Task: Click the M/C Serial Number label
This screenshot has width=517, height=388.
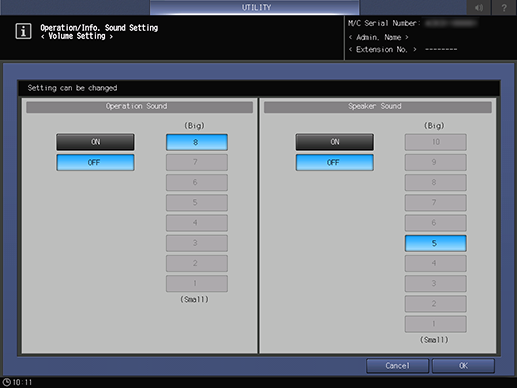Action: click(384, 23)
